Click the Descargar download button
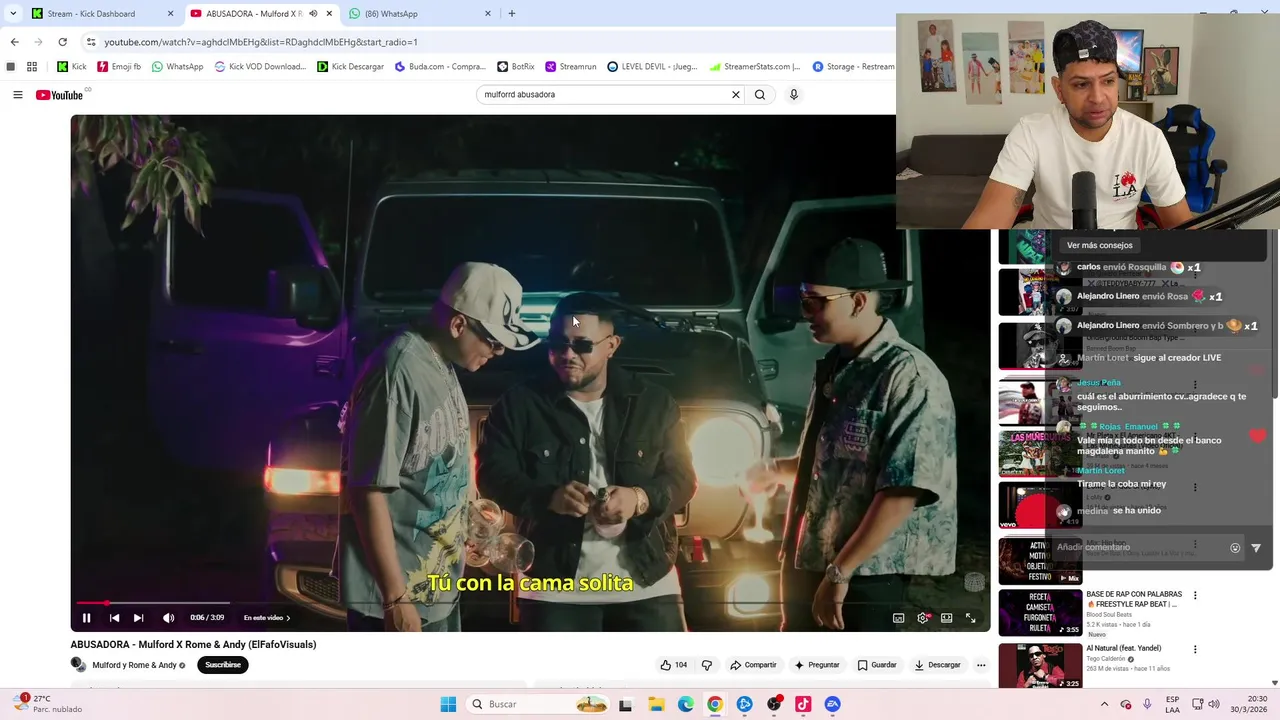Image resolution: width=1280 pixels, height=720 pixels. pos(937,665)
